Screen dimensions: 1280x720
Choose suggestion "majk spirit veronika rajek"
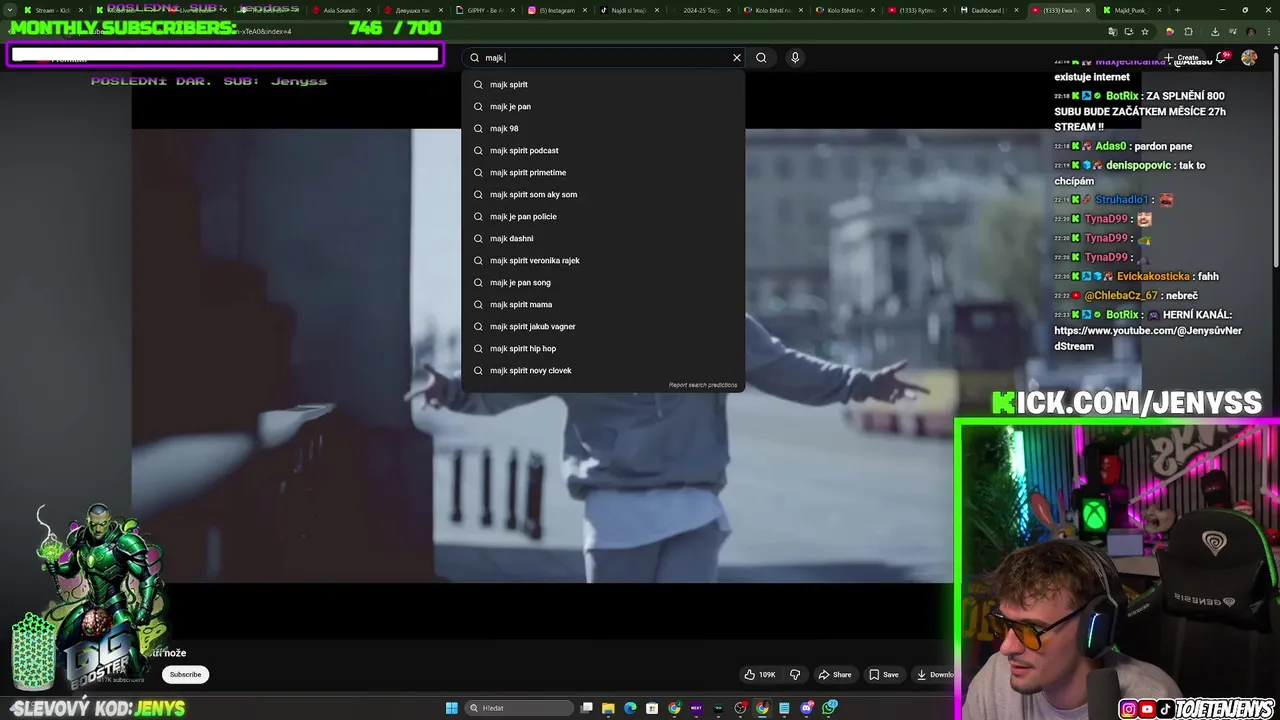coord(603,260)
